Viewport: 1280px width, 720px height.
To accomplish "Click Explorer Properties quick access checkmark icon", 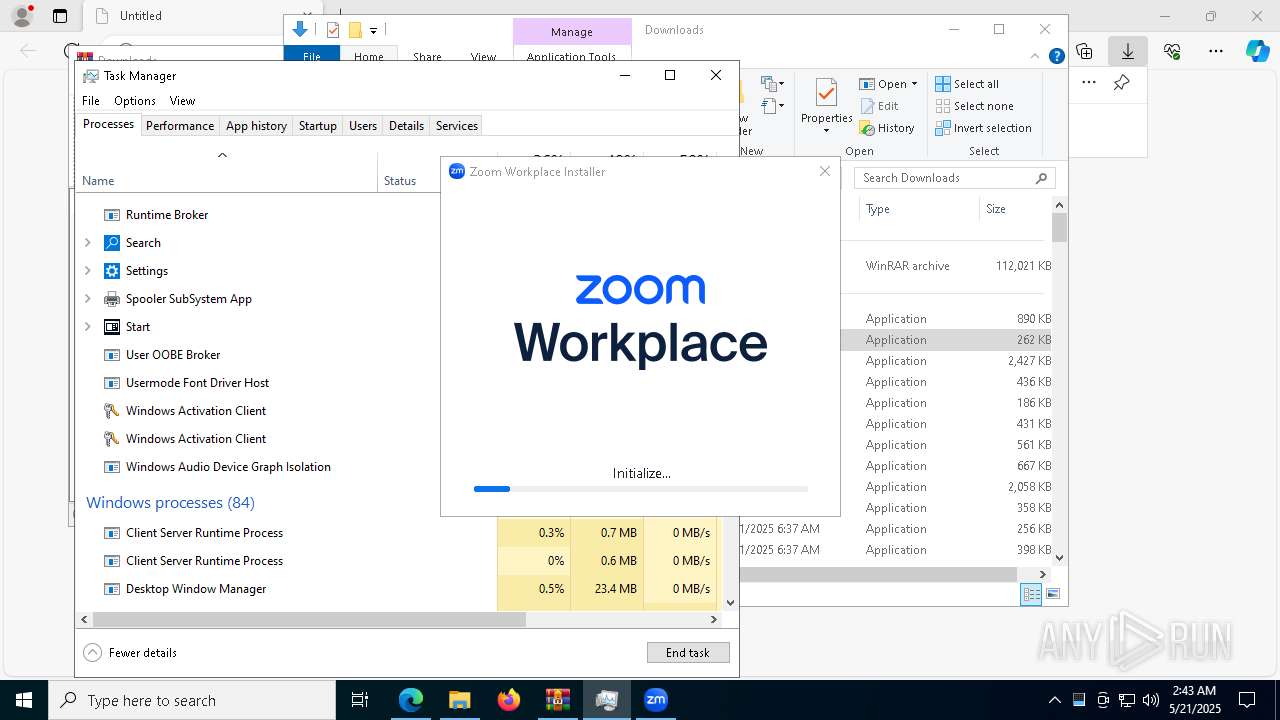I will tap(333, 30).
